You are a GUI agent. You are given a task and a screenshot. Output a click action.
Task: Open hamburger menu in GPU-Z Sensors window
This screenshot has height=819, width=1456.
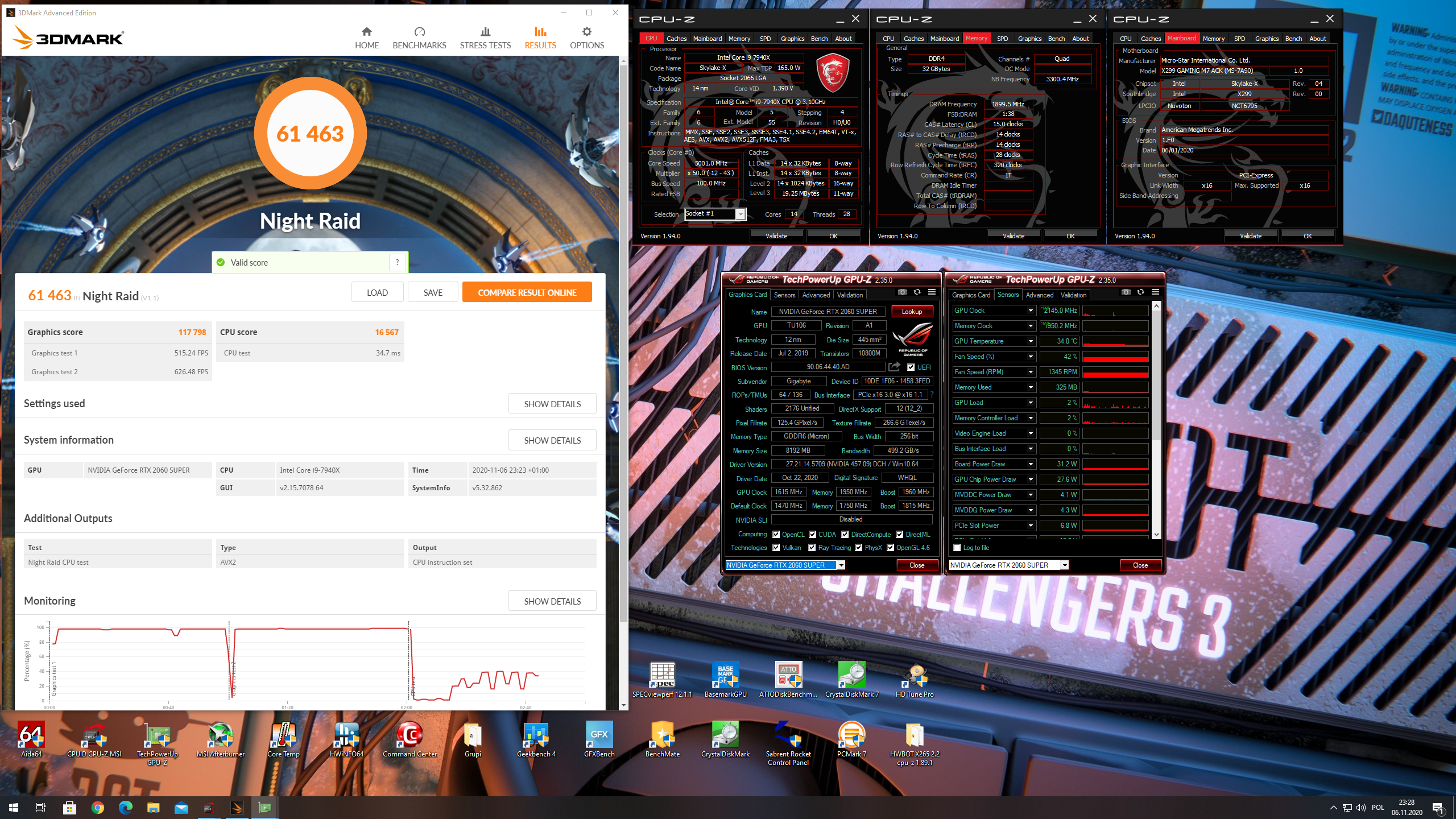click(x=1155, y=292)
